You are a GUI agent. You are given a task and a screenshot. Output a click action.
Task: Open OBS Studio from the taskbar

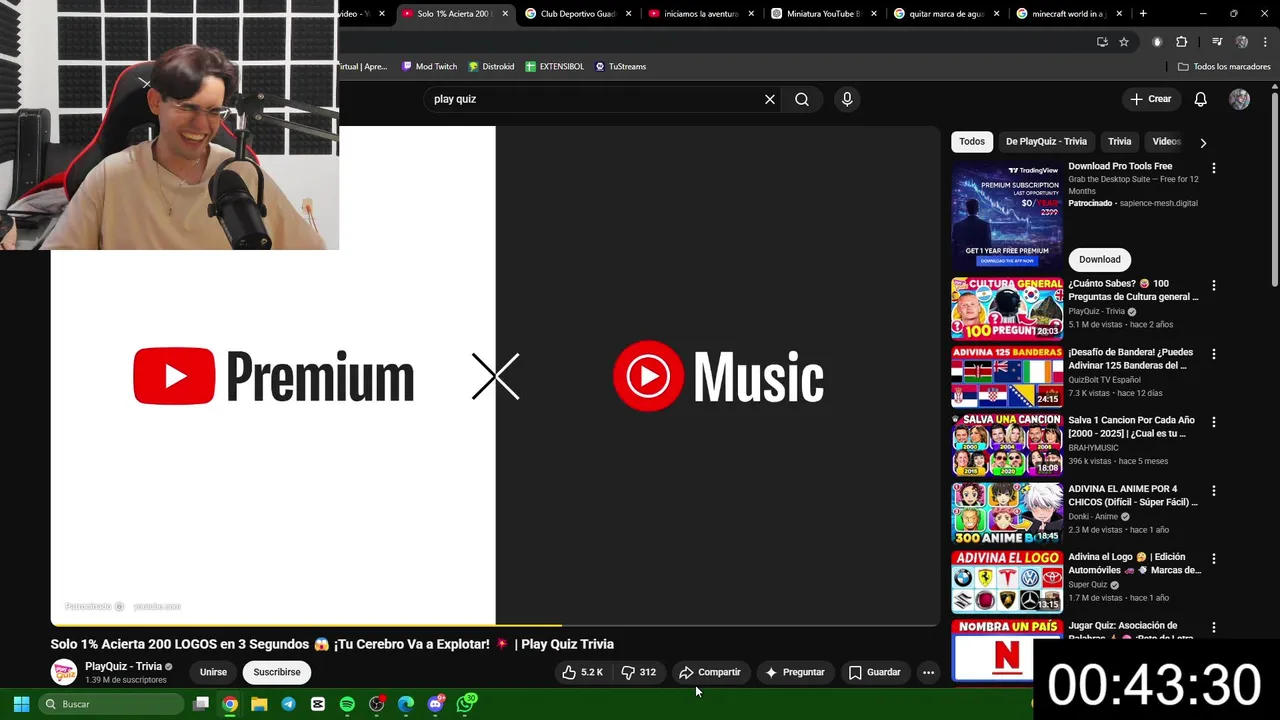pyautogui.click(x=376, y=704)
